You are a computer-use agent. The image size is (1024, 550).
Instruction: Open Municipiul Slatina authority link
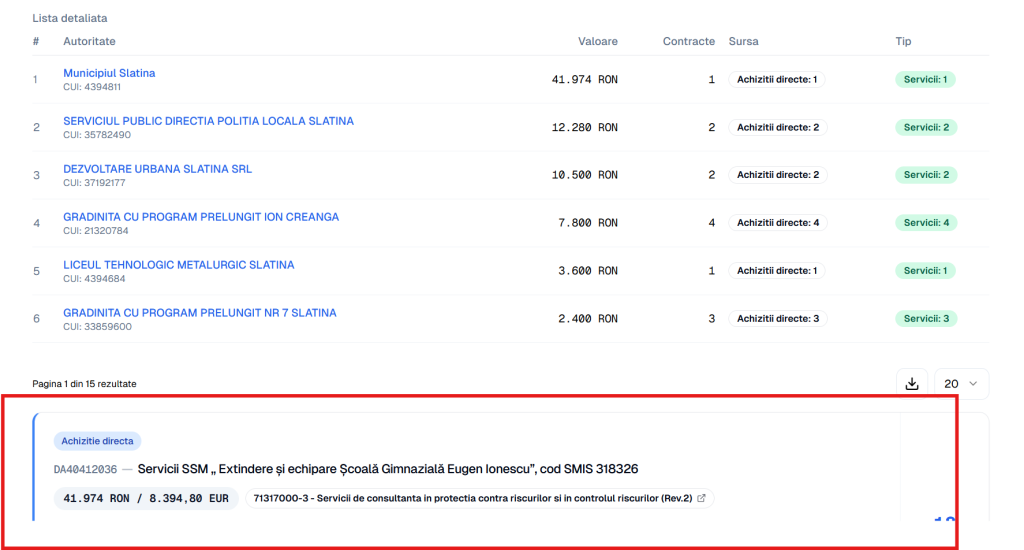109,73
